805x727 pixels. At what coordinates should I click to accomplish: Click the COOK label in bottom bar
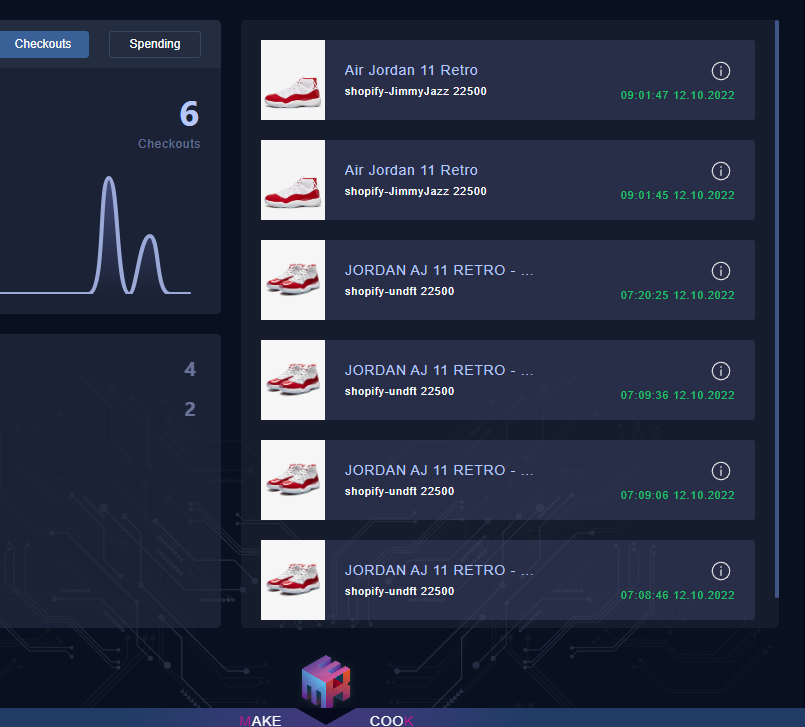click(x=392, y=720)
